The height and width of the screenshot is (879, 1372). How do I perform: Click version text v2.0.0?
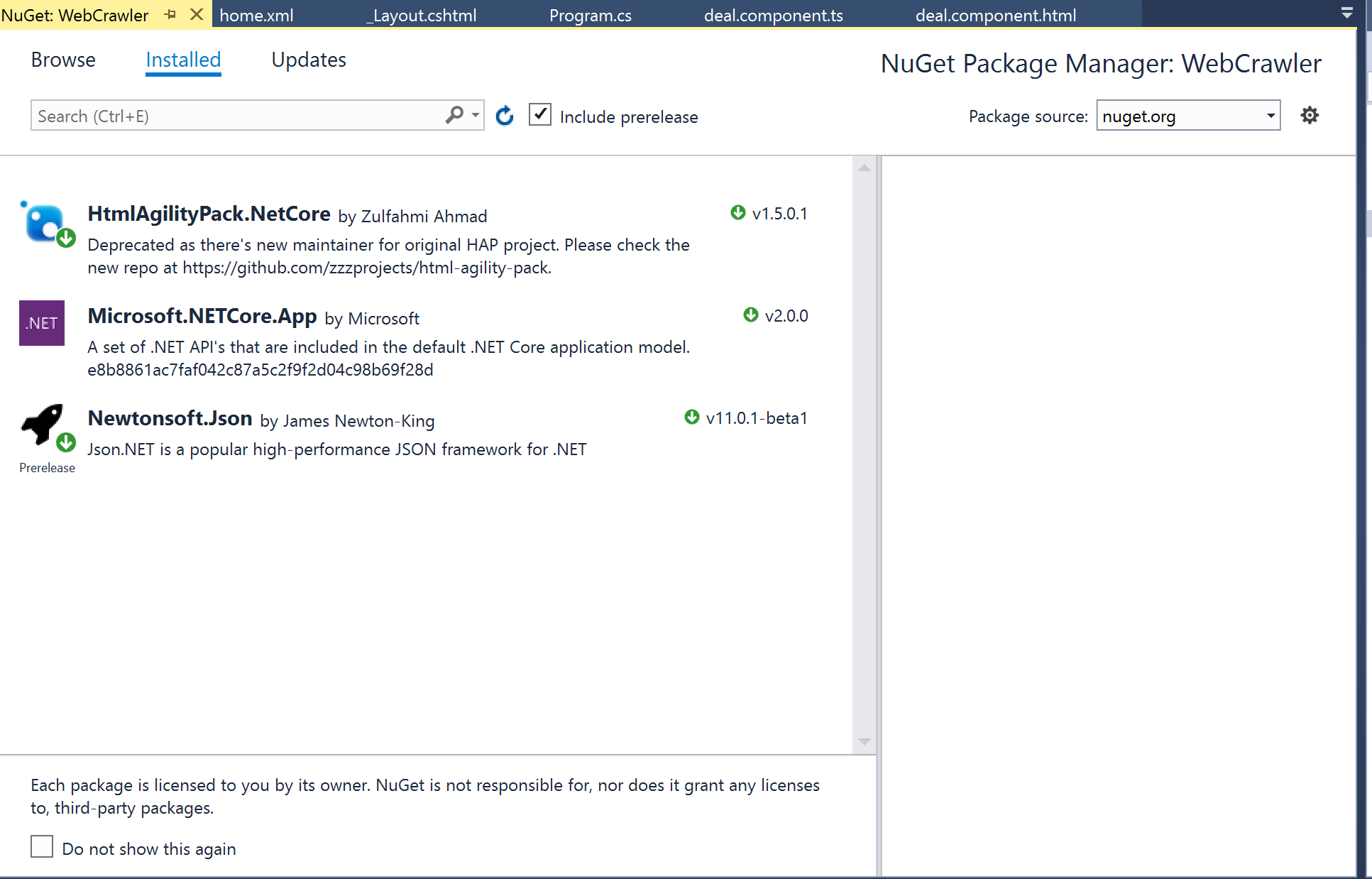pos(786,316)
